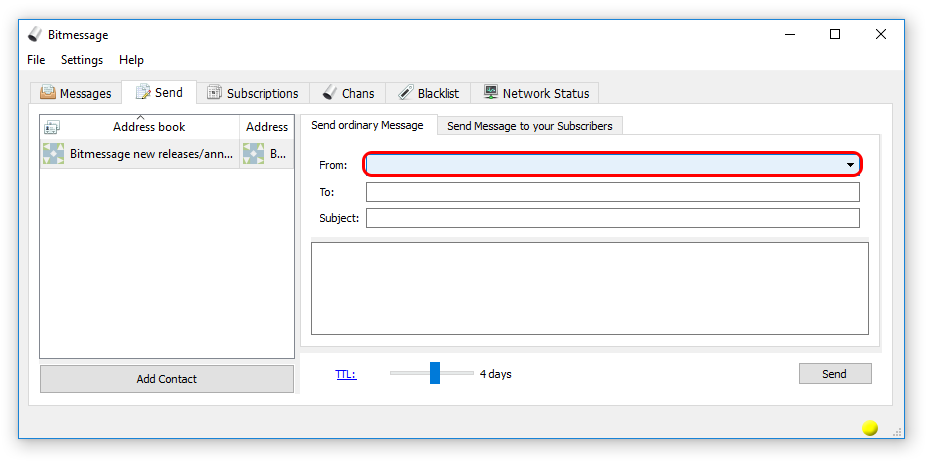Select the Send tab
The height and width of the screenshot is (464, 927).
point(160,92)
